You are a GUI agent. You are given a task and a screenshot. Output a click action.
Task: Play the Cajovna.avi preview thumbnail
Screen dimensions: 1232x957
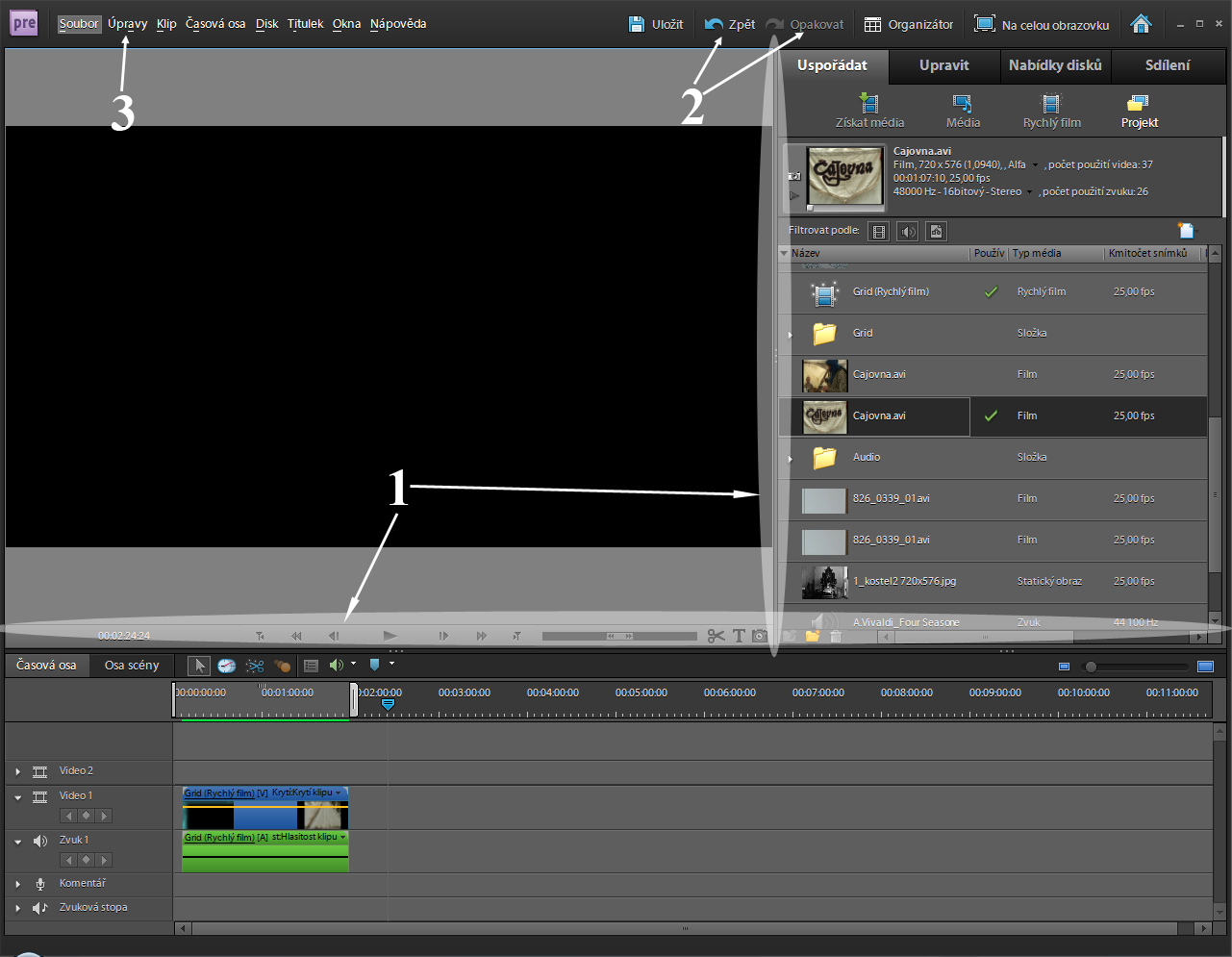794,195
